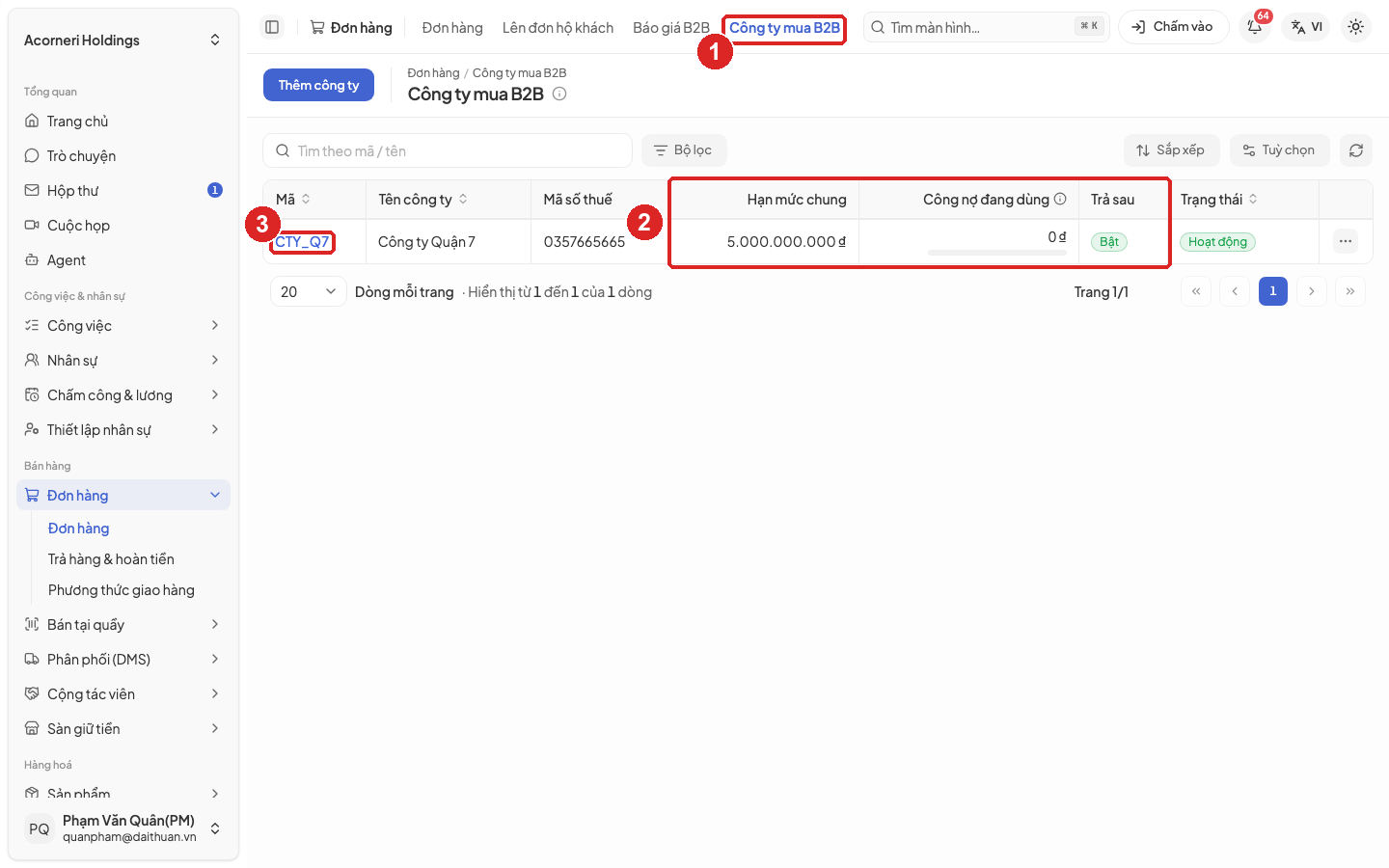Expand Chấm công & lương group
Image resolution: width=1389 pixels, height=868 pixels.
(123, 395)
